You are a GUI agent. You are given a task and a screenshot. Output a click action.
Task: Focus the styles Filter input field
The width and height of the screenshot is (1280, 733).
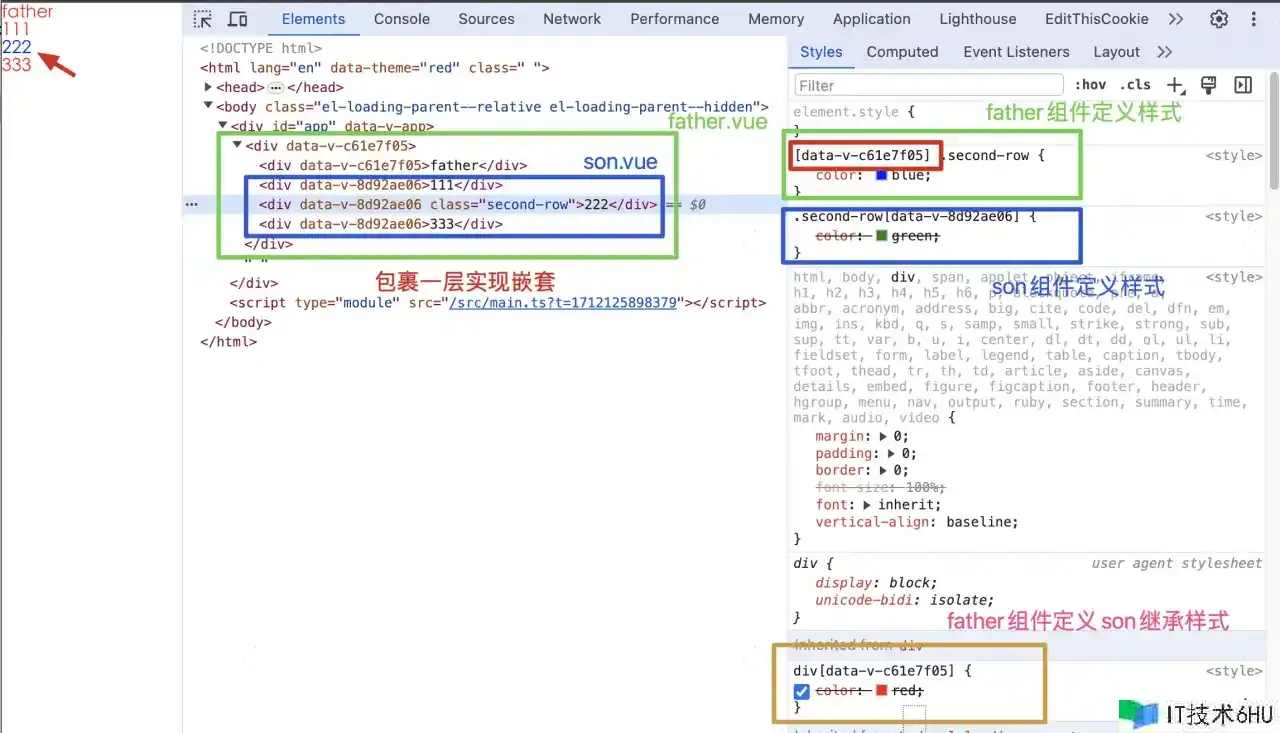coord(928,85)
